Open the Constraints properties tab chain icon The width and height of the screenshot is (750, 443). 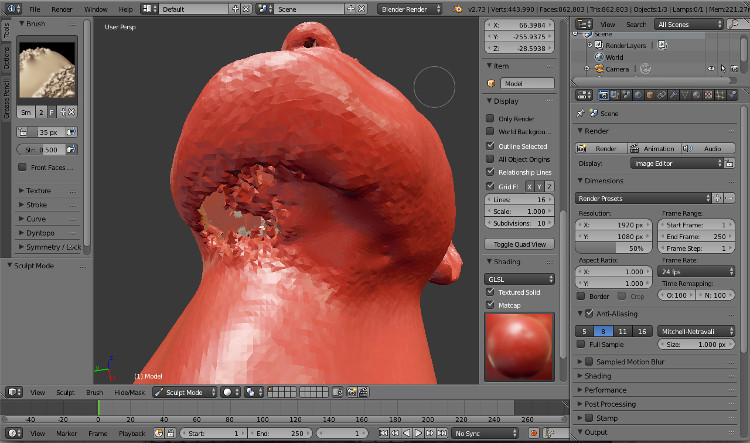662,95
